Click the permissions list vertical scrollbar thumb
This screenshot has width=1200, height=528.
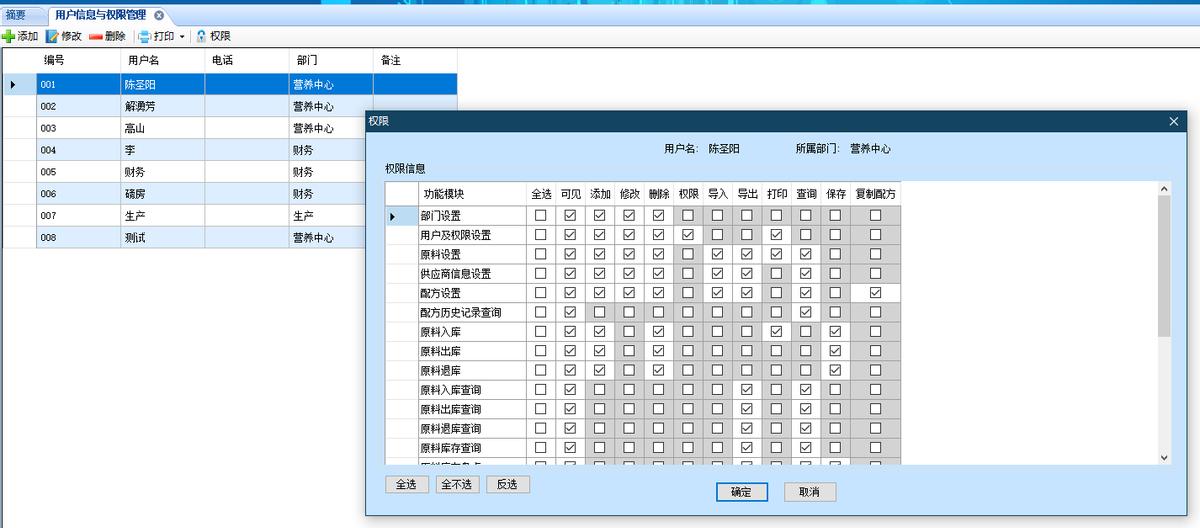coord(1164,266)
